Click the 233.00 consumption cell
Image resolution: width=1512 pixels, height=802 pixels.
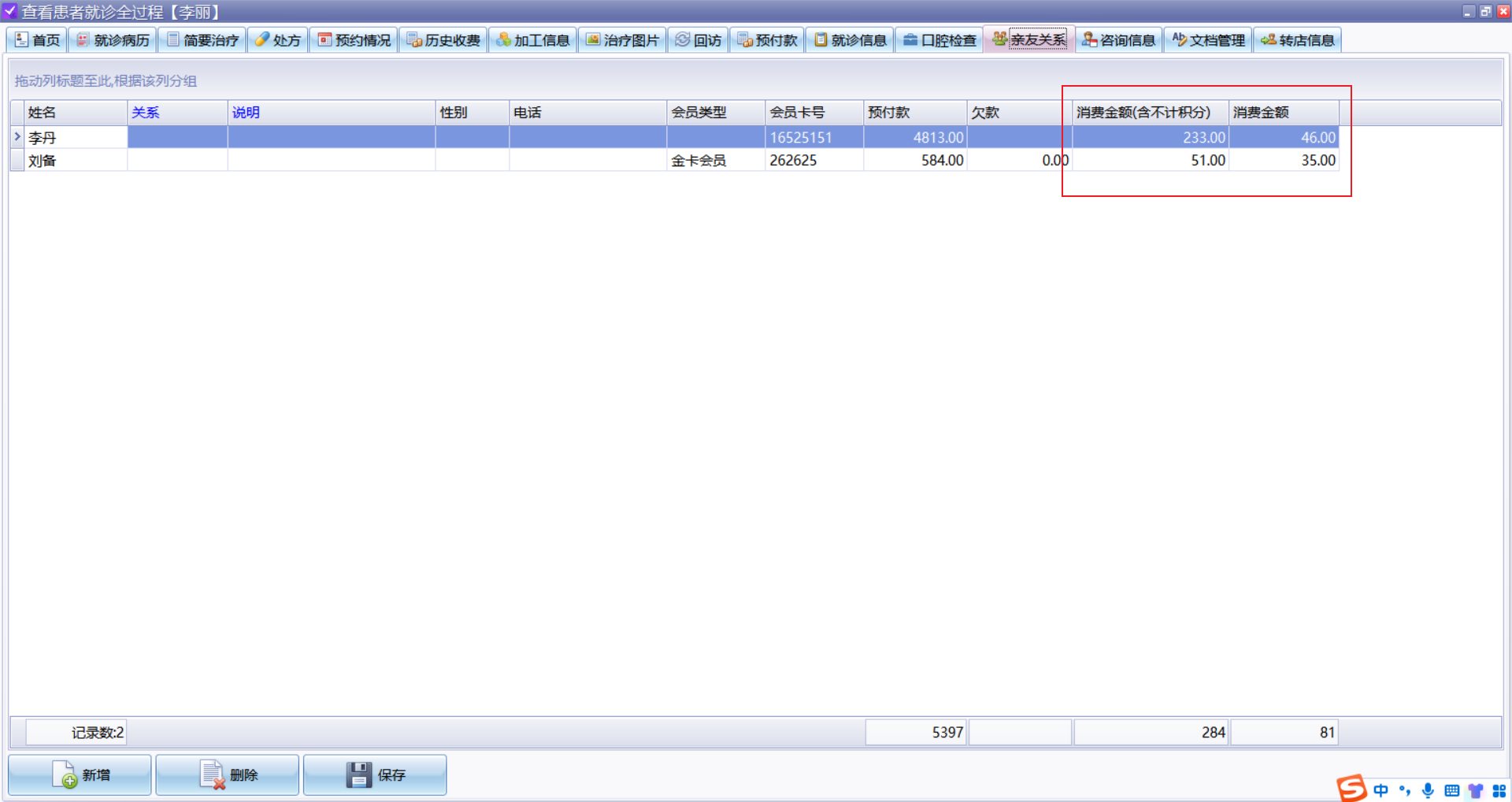click(x=1151, y=138)
